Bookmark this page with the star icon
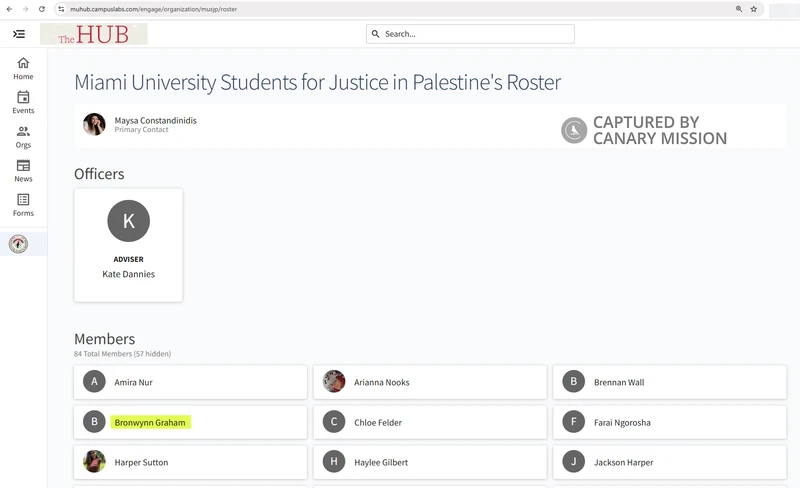Screen dimensions: 800x488 (754, 9)
